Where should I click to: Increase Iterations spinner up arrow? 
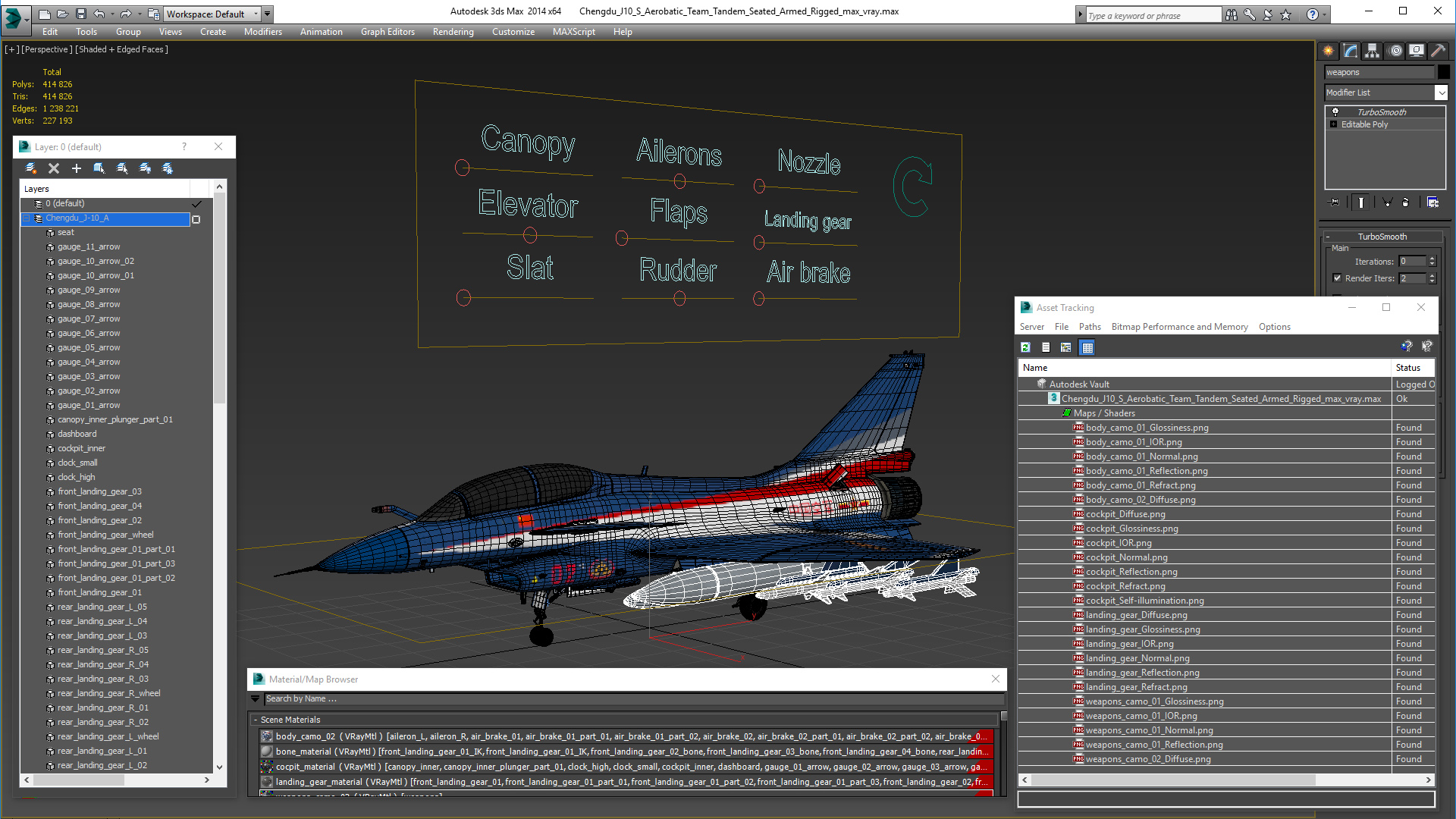click(1432, 259)
